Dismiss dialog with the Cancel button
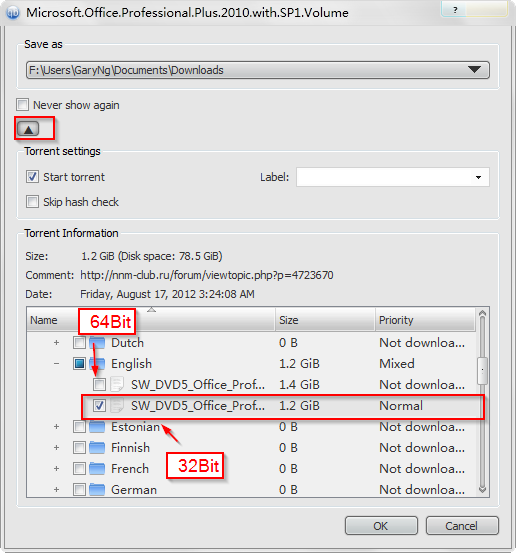 pos(462,526)
